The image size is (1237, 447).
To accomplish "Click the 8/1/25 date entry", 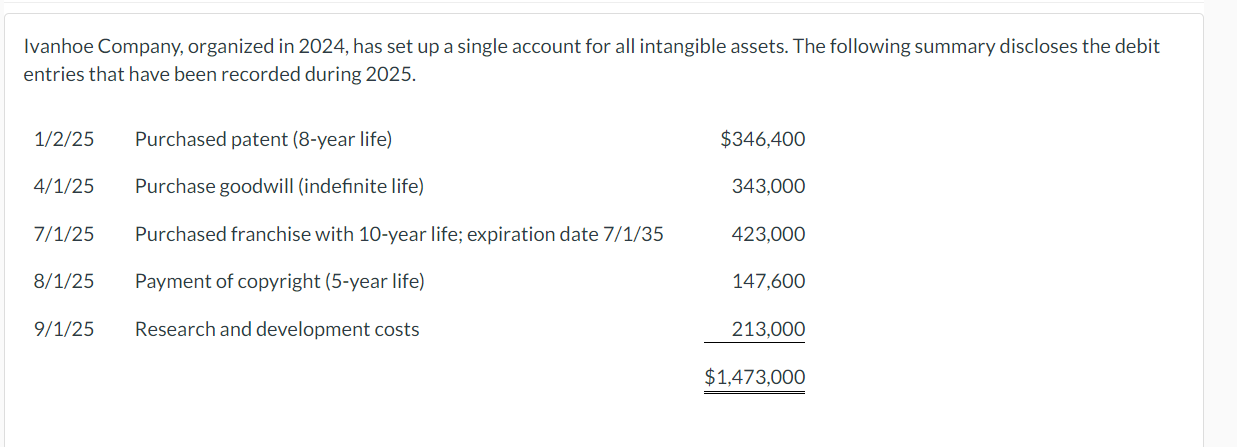I will point(64,282).
